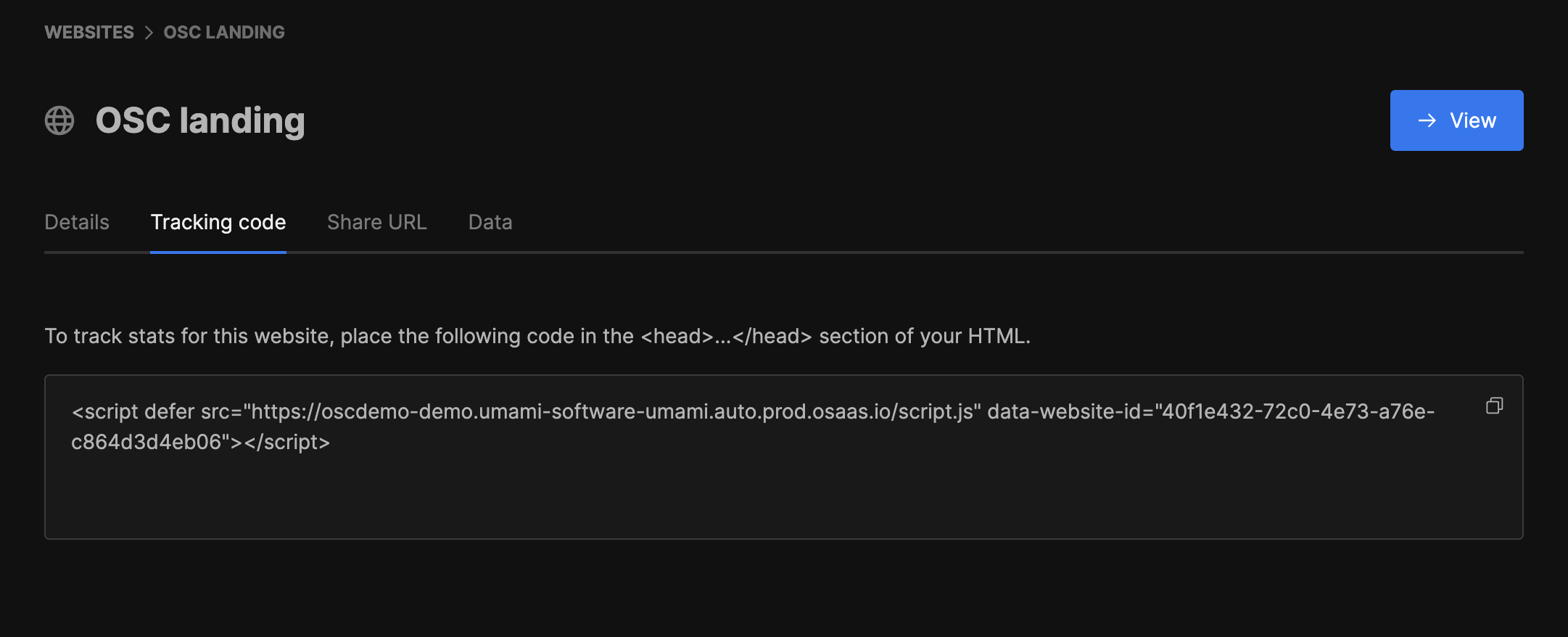Click the data-website-id value in the code
The width and height of the screenshot is (1568, 637).
click(x=753, y=427)
